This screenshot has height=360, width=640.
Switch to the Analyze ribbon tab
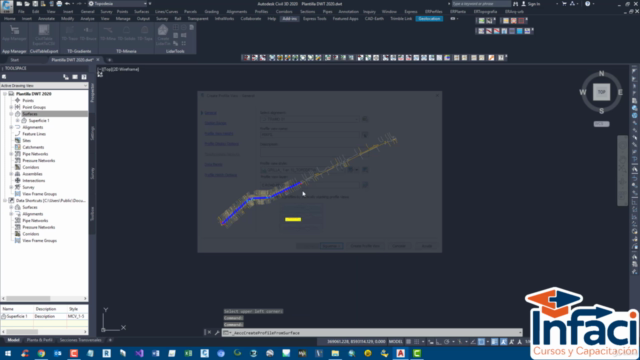[87, 19]
